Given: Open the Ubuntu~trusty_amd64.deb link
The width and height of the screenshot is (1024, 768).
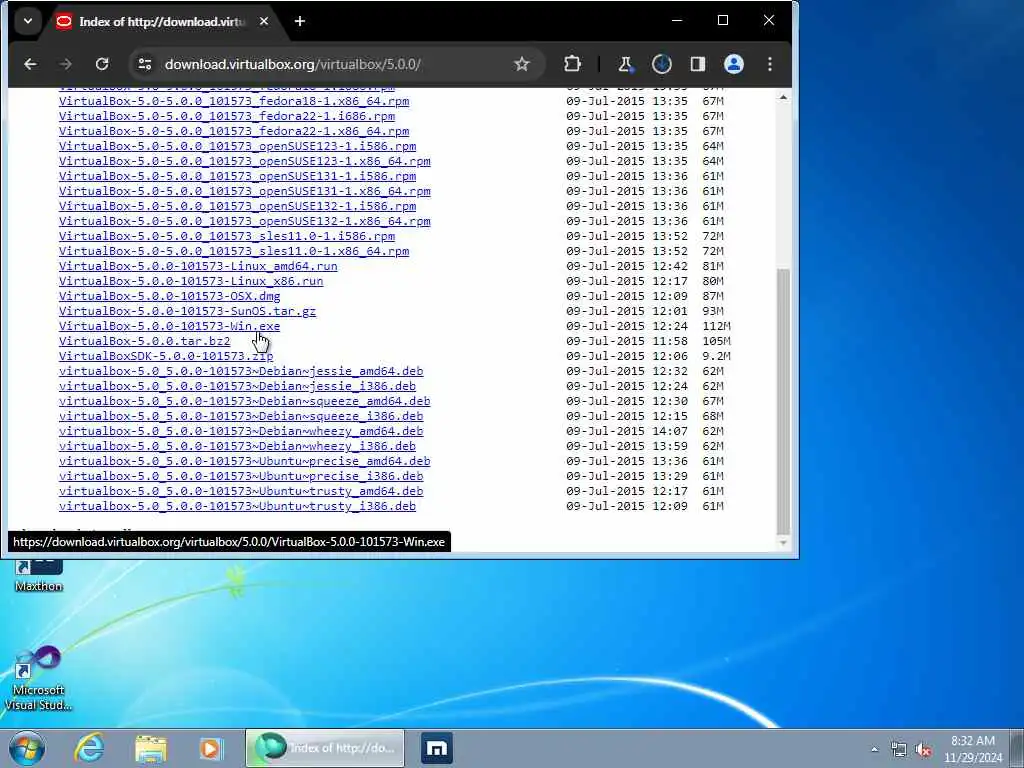Looking at the screenshot, I should point(241,491).
